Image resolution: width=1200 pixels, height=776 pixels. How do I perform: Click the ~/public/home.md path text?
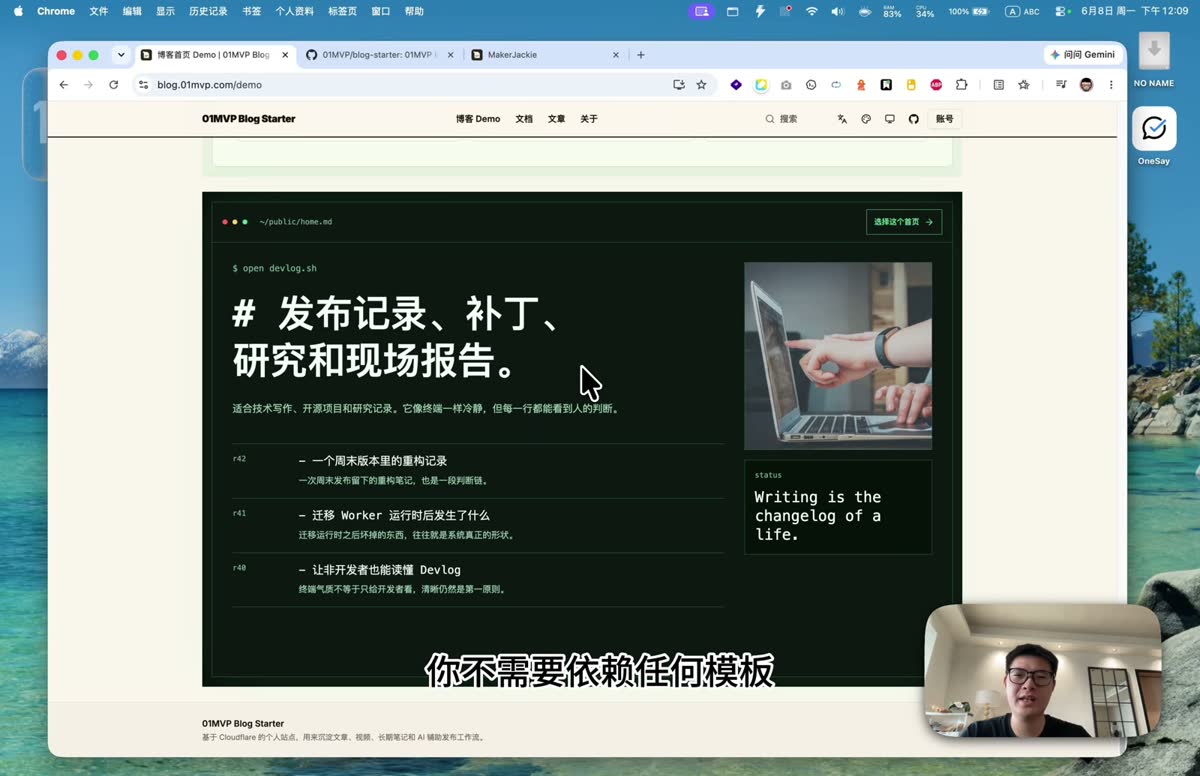tap(296, 222)
